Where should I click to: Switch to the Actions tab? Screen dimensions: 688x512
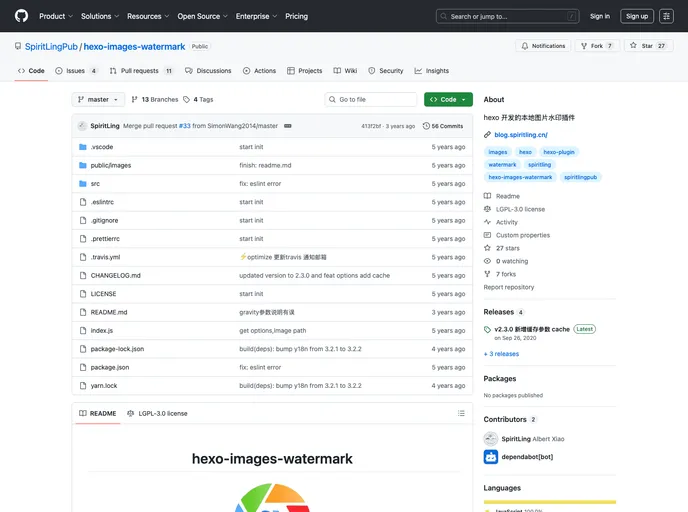[x=259, y=71]
